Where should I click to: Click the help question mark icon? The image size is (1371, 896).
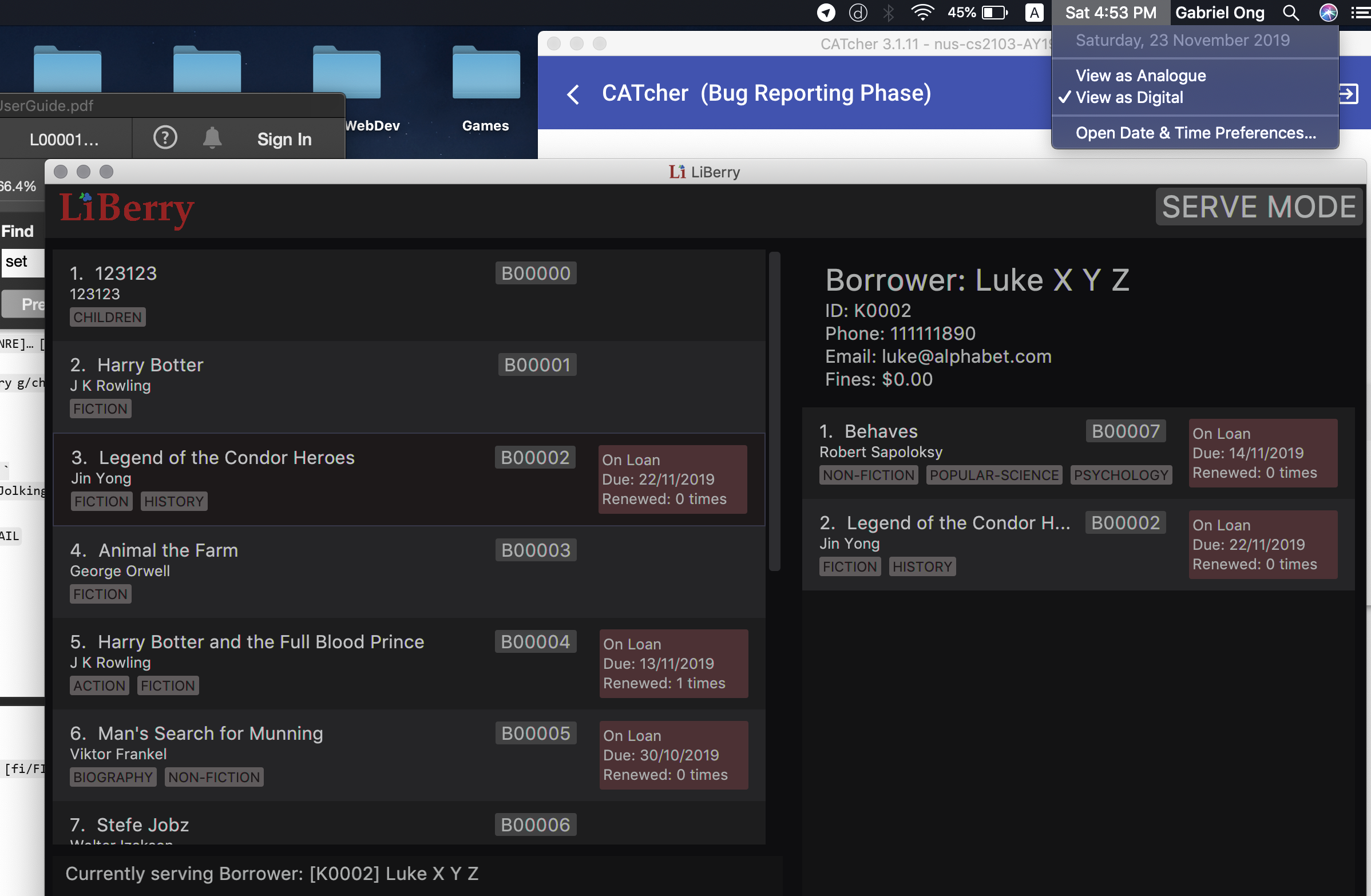(165, 138)
